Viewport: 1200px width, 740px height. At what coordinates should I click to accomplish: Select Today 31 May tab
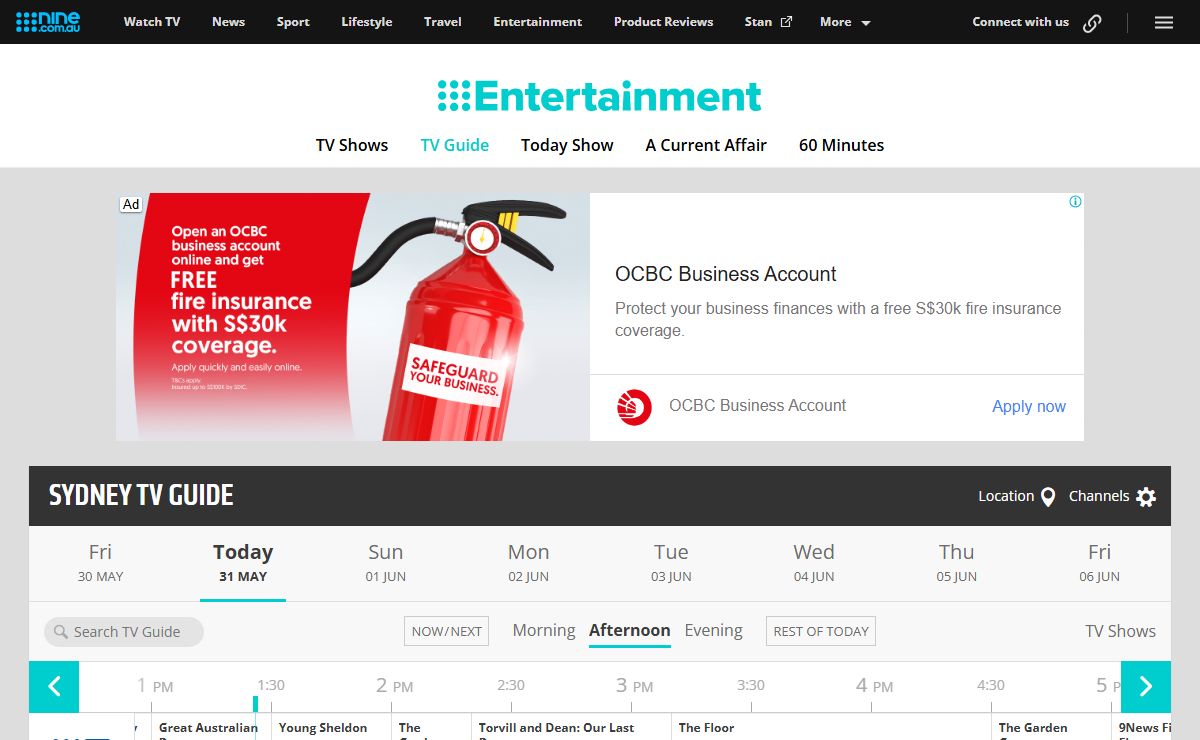(243, 563)
